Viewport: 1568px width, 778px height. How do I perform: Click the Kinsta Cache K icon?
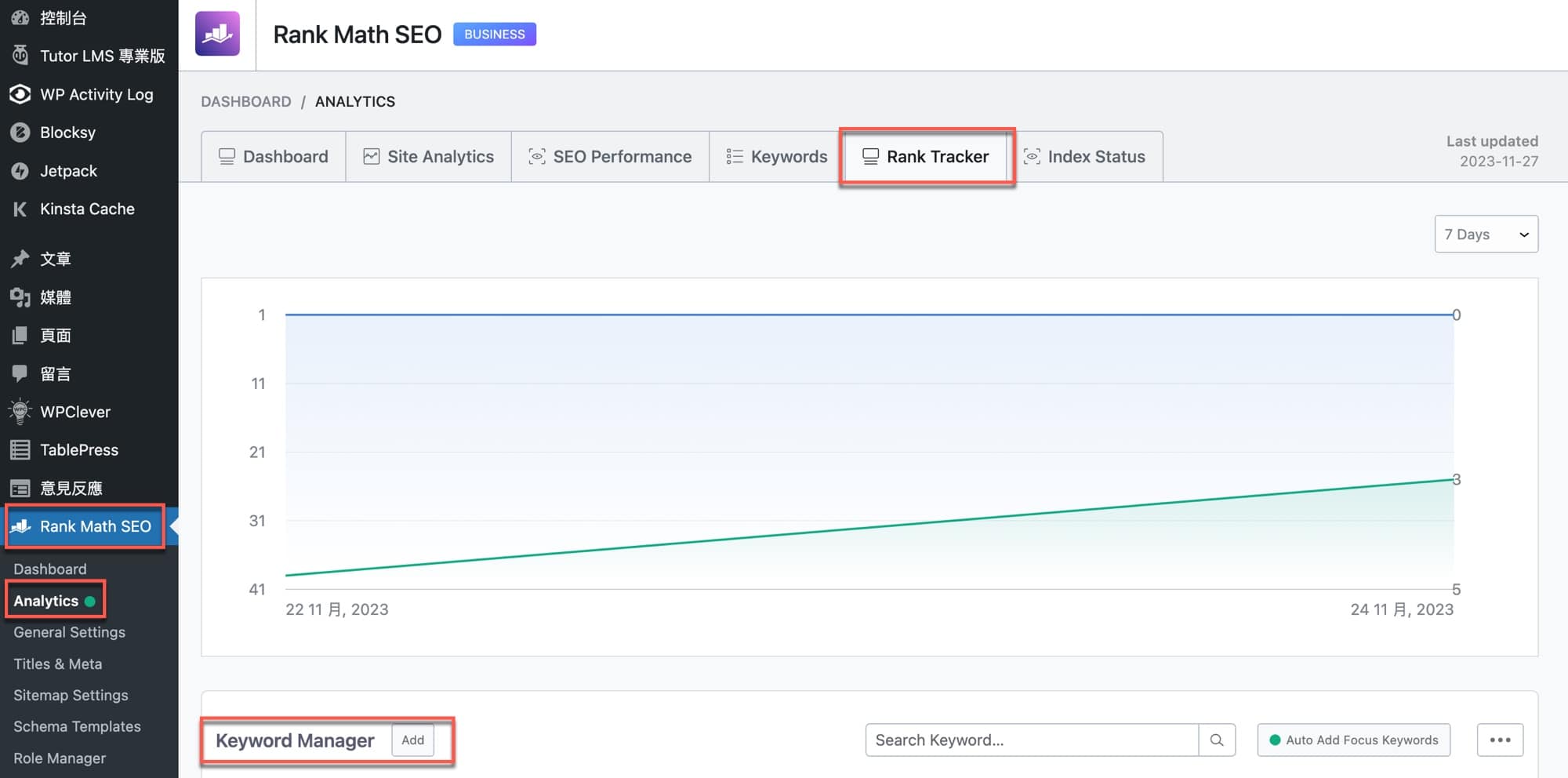(x=20, y=209)
